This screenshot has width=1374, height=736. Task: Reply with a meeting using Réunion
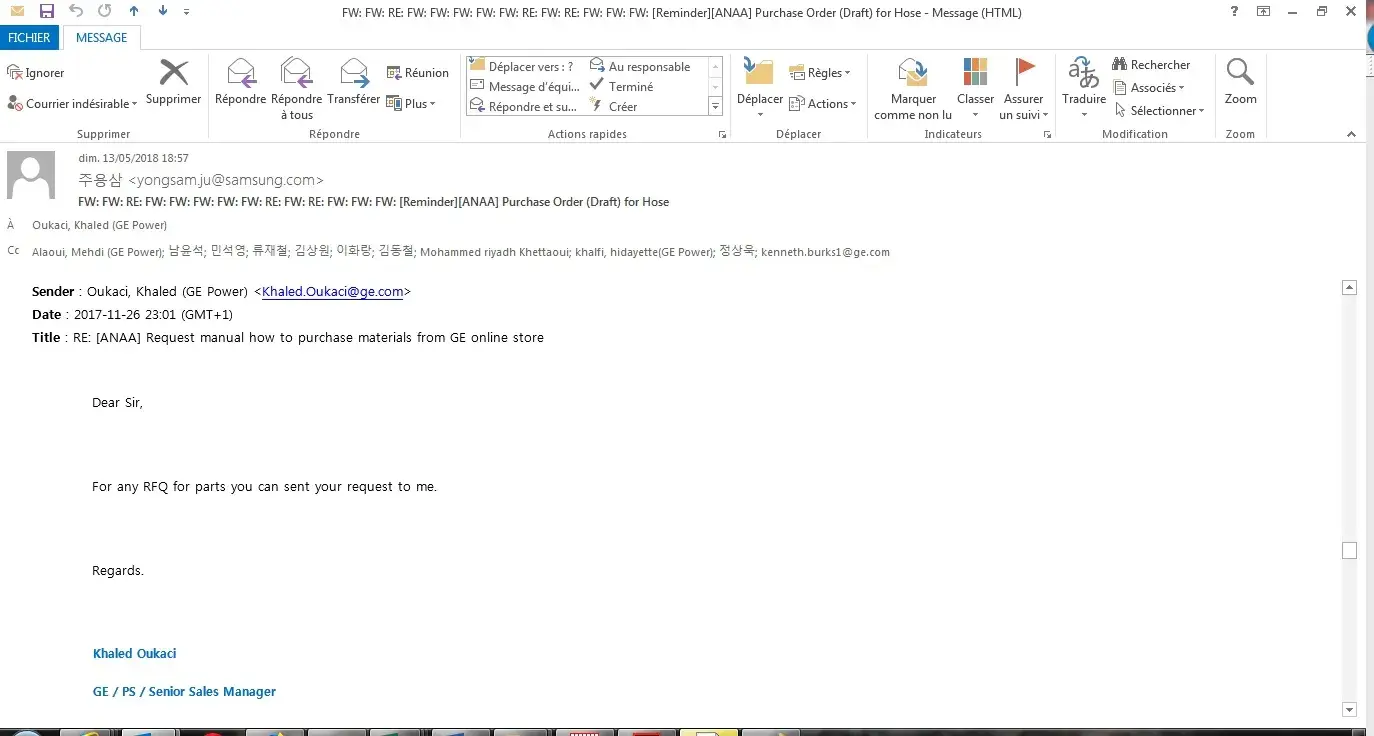tap(418, 73)
